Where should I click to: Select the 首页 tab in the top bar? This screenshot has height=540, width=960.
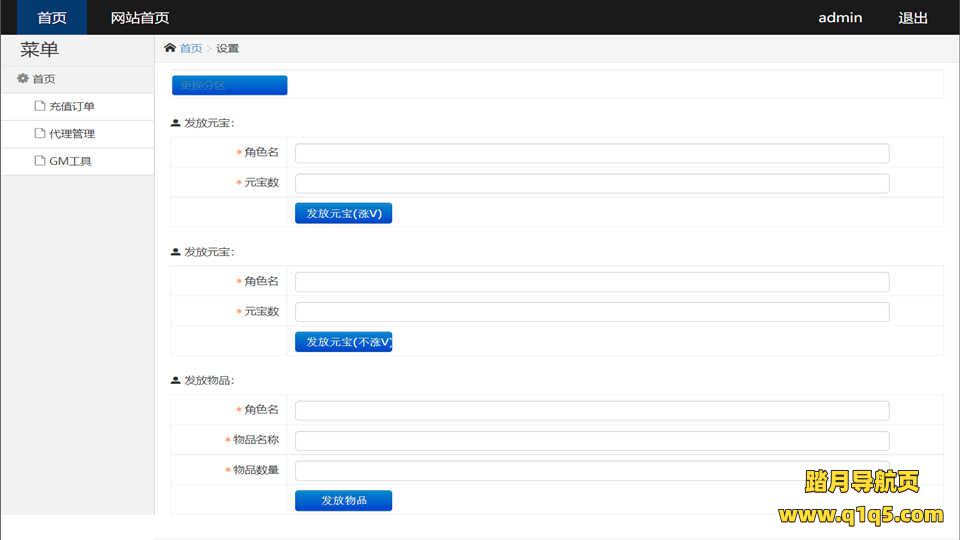click(52, 18)
